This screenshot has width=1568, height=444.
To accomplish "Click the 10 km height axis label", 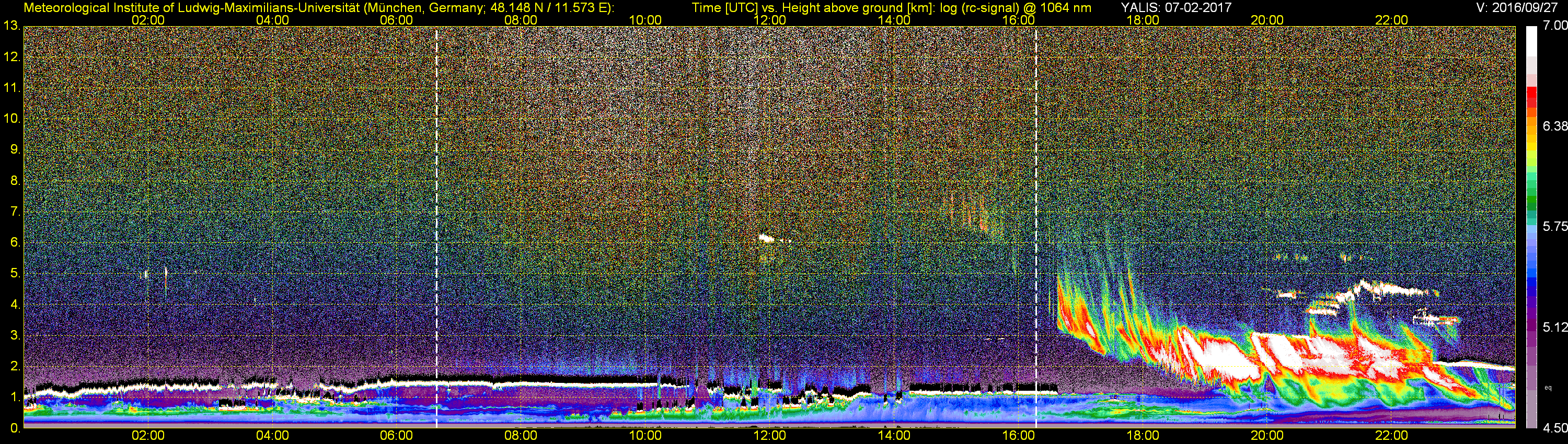I will [11, 119].
